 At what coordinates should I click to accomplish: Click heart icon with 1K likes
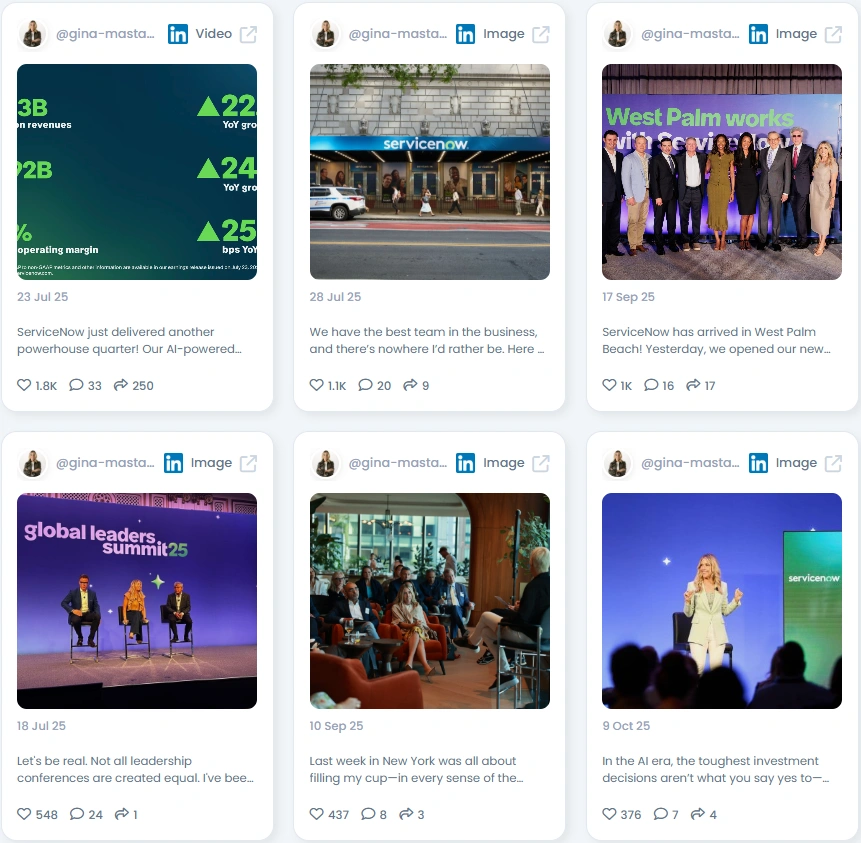click(x=610, y=385)
